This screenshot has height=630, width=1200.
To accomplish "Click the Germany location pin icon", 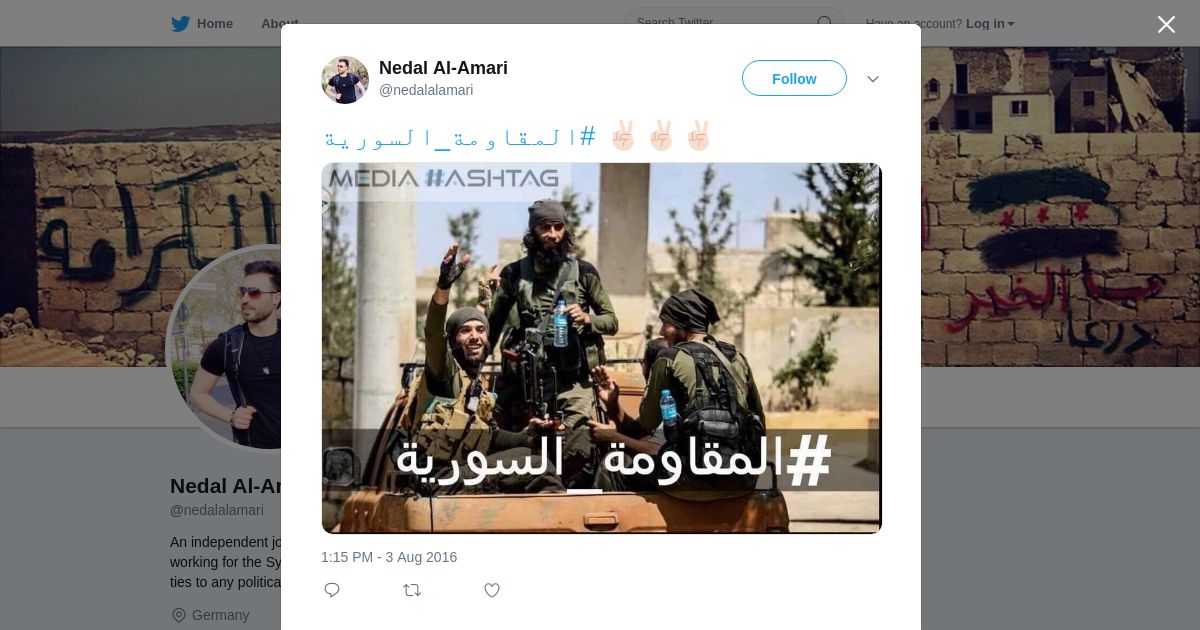I will click(x=179, y=615).
